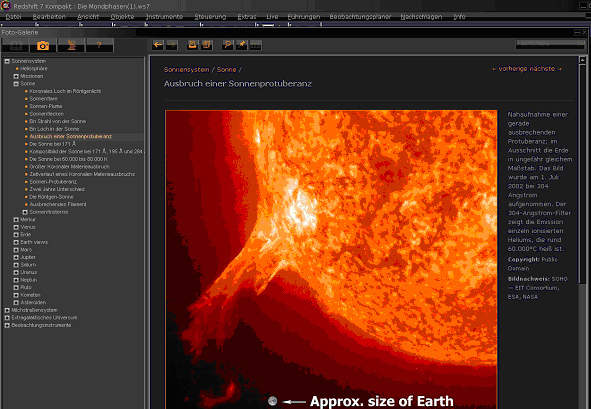Click the search field at top right

[550, 44]
